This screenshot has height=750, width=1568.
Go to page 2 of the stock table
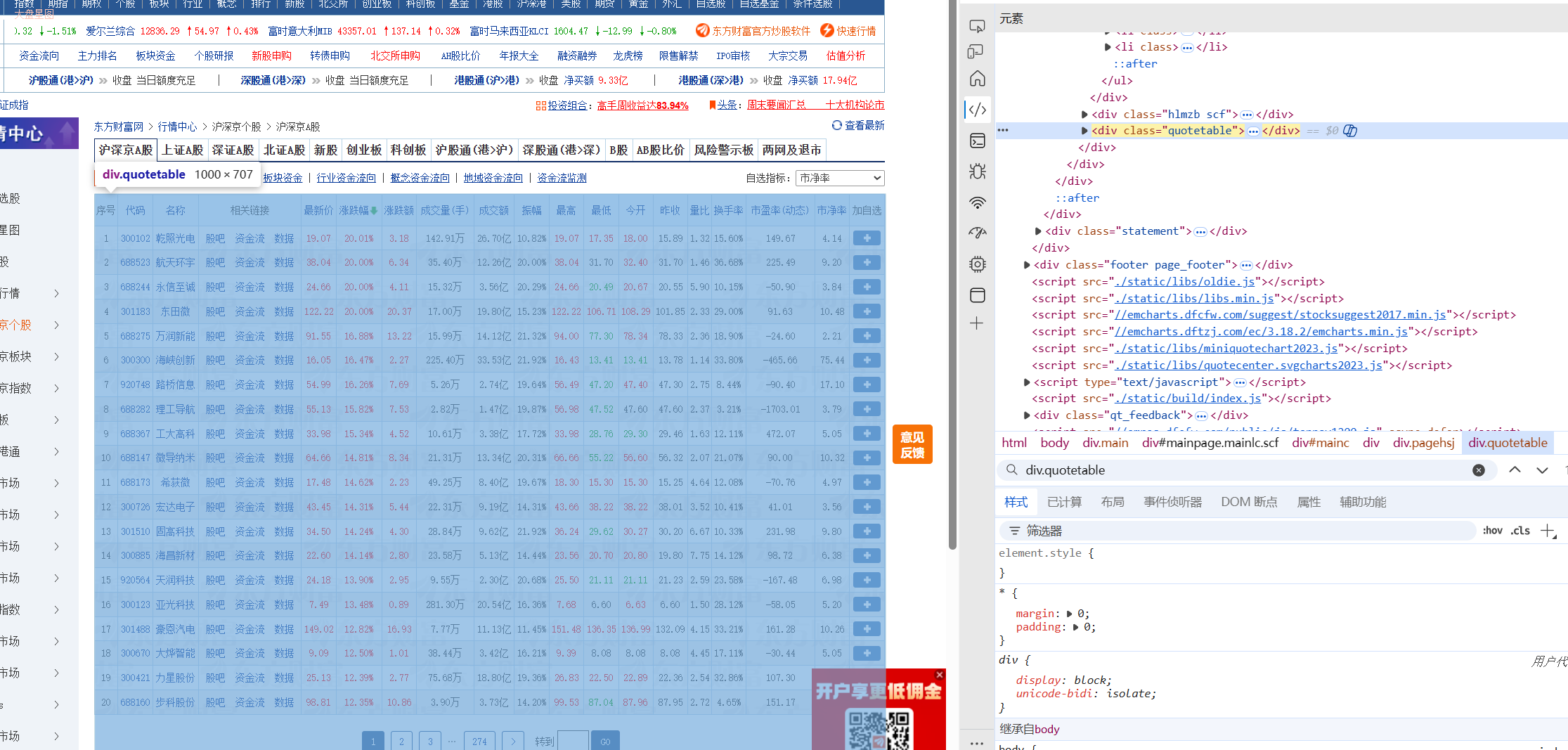point(401,741)
